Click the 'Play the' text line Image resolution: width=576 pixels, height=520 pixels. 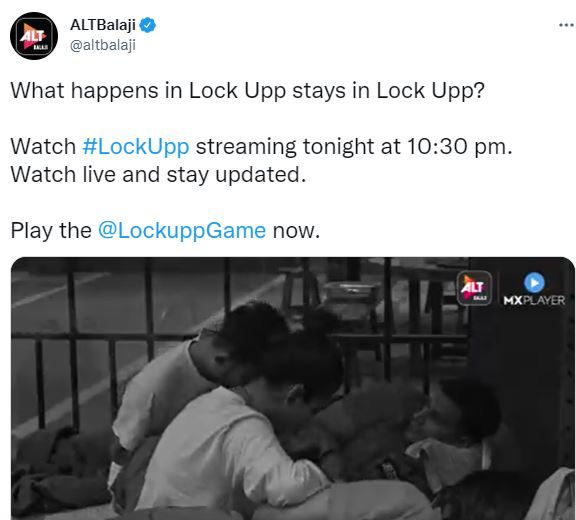[51, 231]
